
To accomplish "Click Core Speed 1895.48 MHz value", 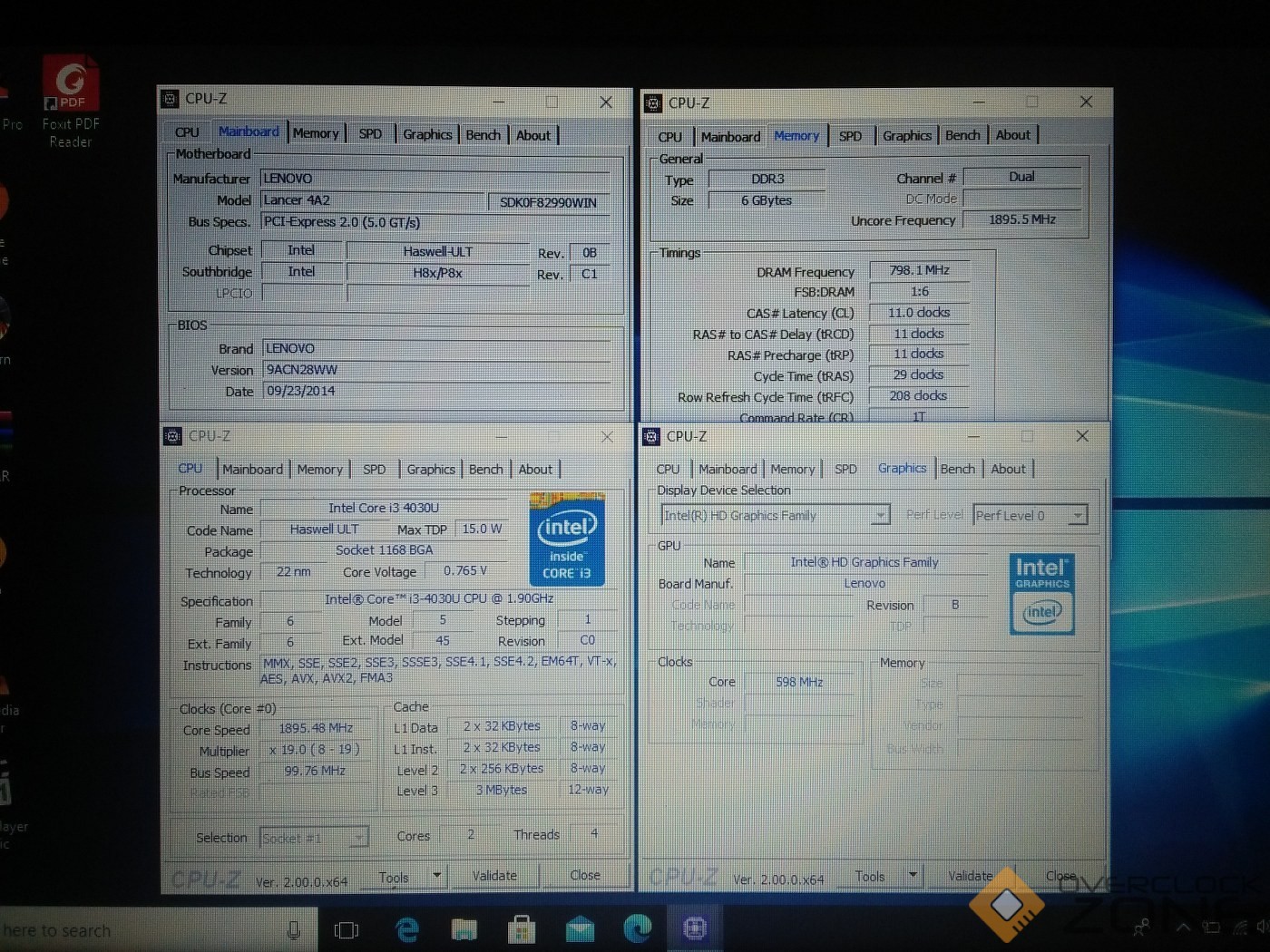I will click(316, 728).
